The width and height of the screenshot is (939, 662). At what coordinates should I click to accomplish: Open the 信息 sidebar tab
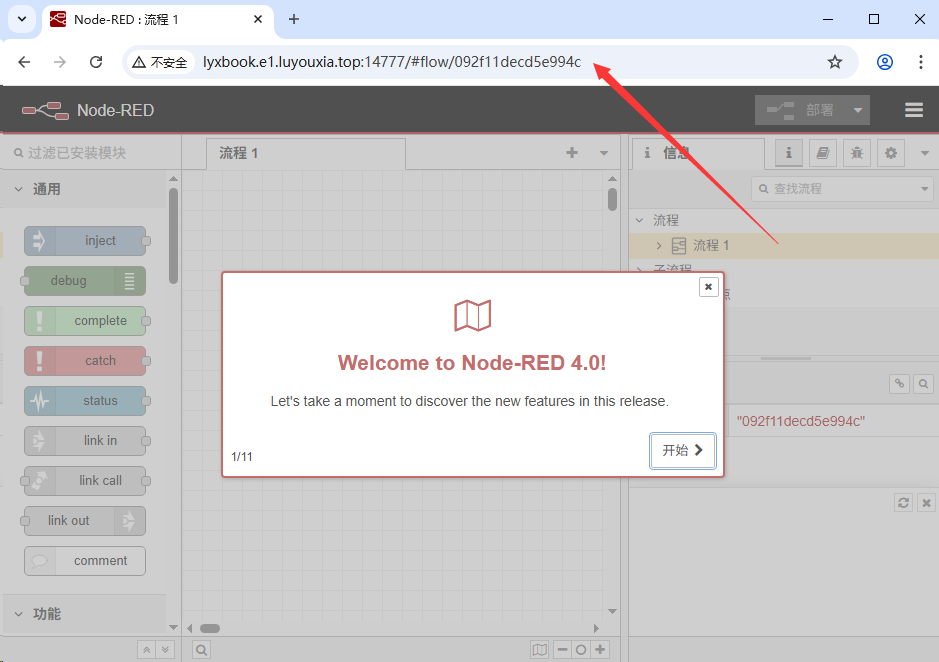[x=698, y=153]
